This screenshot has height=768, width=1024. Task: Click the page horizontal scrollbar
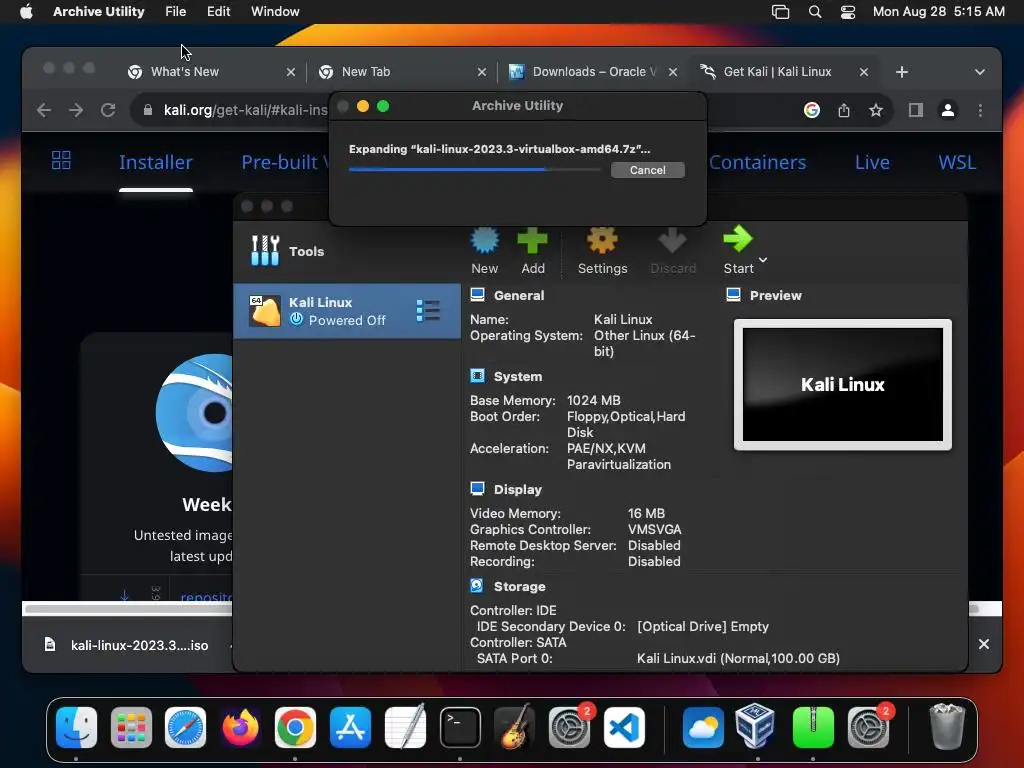click(x=128, y=609)
